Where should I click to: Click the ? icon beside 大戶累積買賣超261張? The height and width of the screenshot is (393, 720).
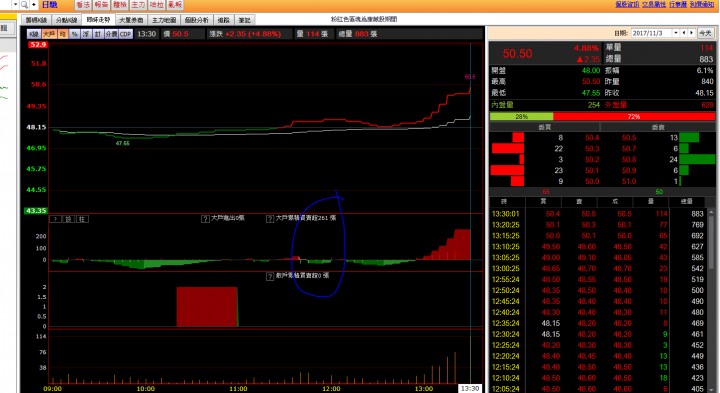270,219
